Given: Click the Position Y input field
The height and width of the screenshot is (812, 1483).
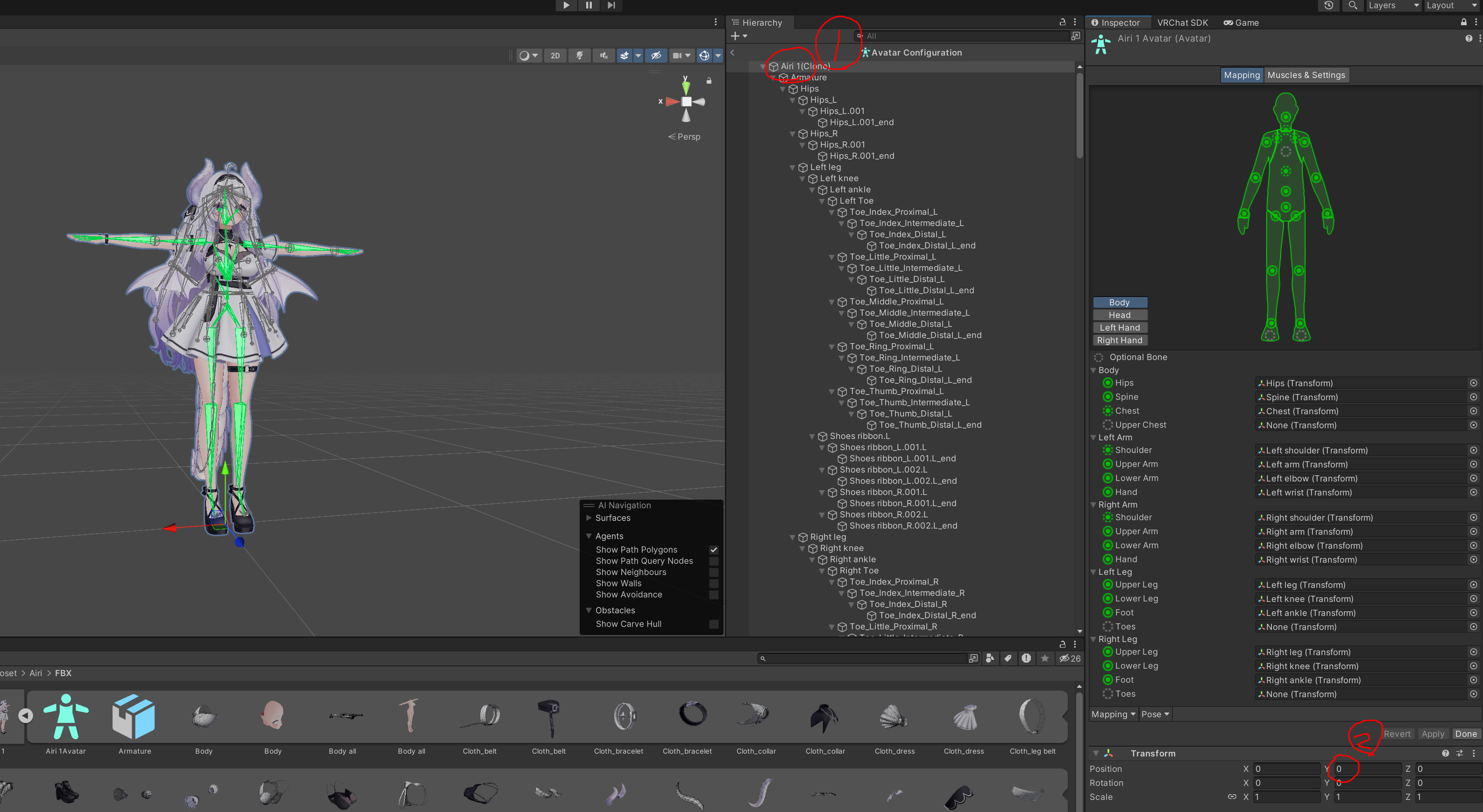Looking at the screenshot, I should coord(1367,769).
